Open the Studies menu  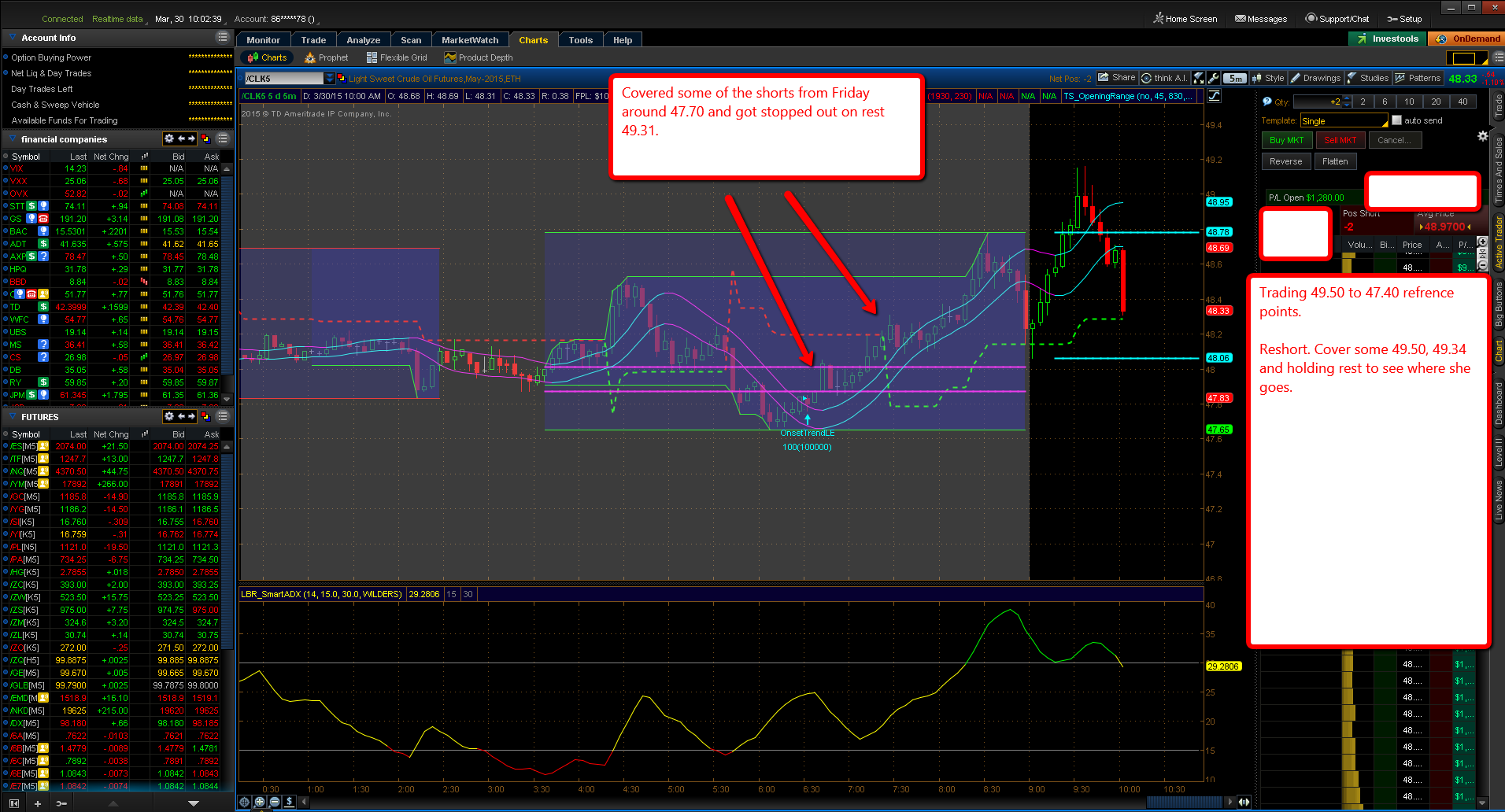[1368, 78]
